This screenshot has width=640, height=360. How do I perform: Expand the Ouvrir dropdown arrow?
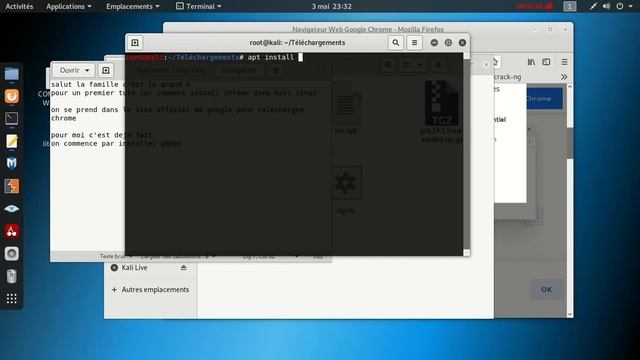click(x=87, y=70)
